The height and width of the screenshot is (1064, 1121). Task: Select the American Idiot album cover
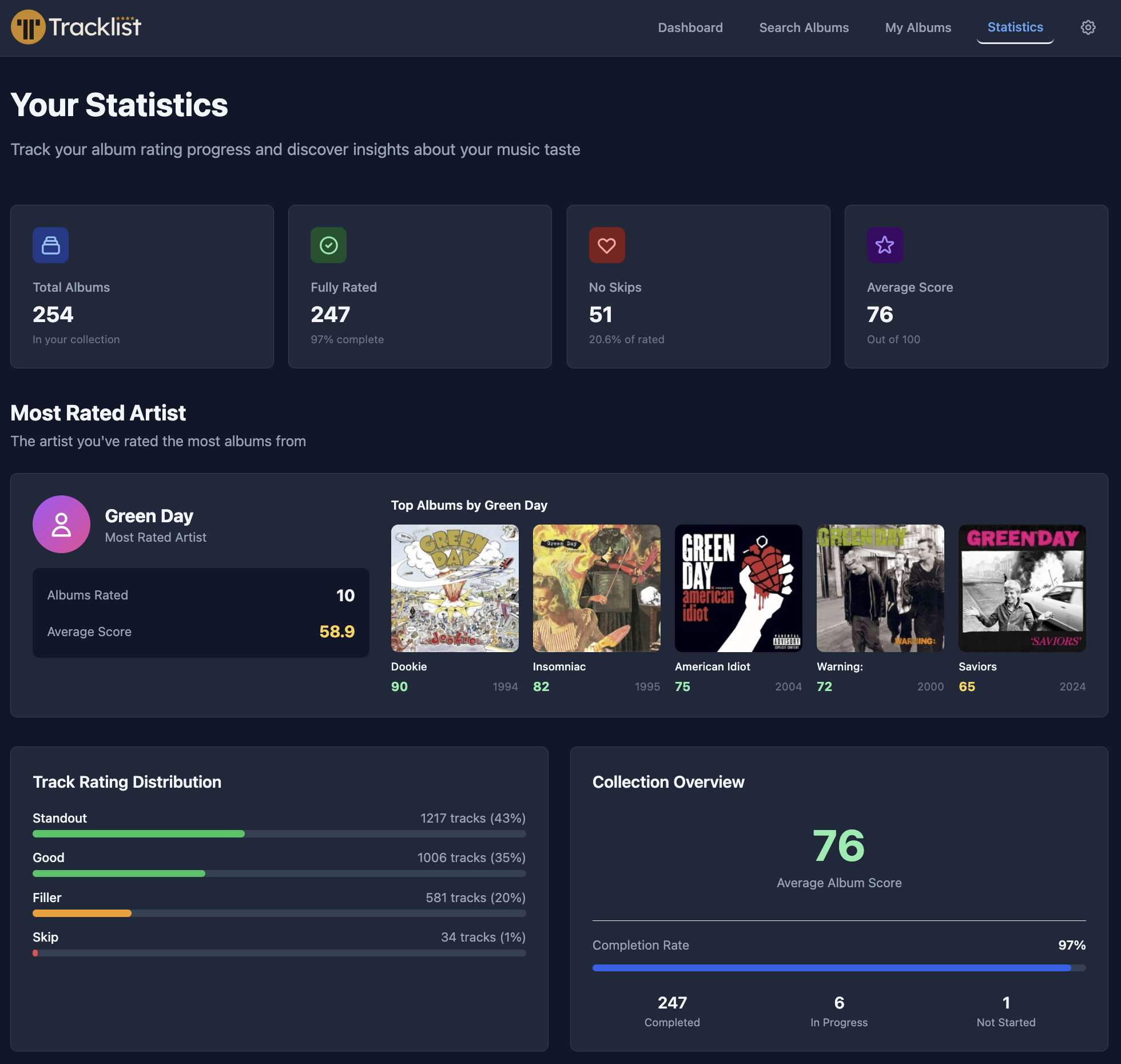738,588
